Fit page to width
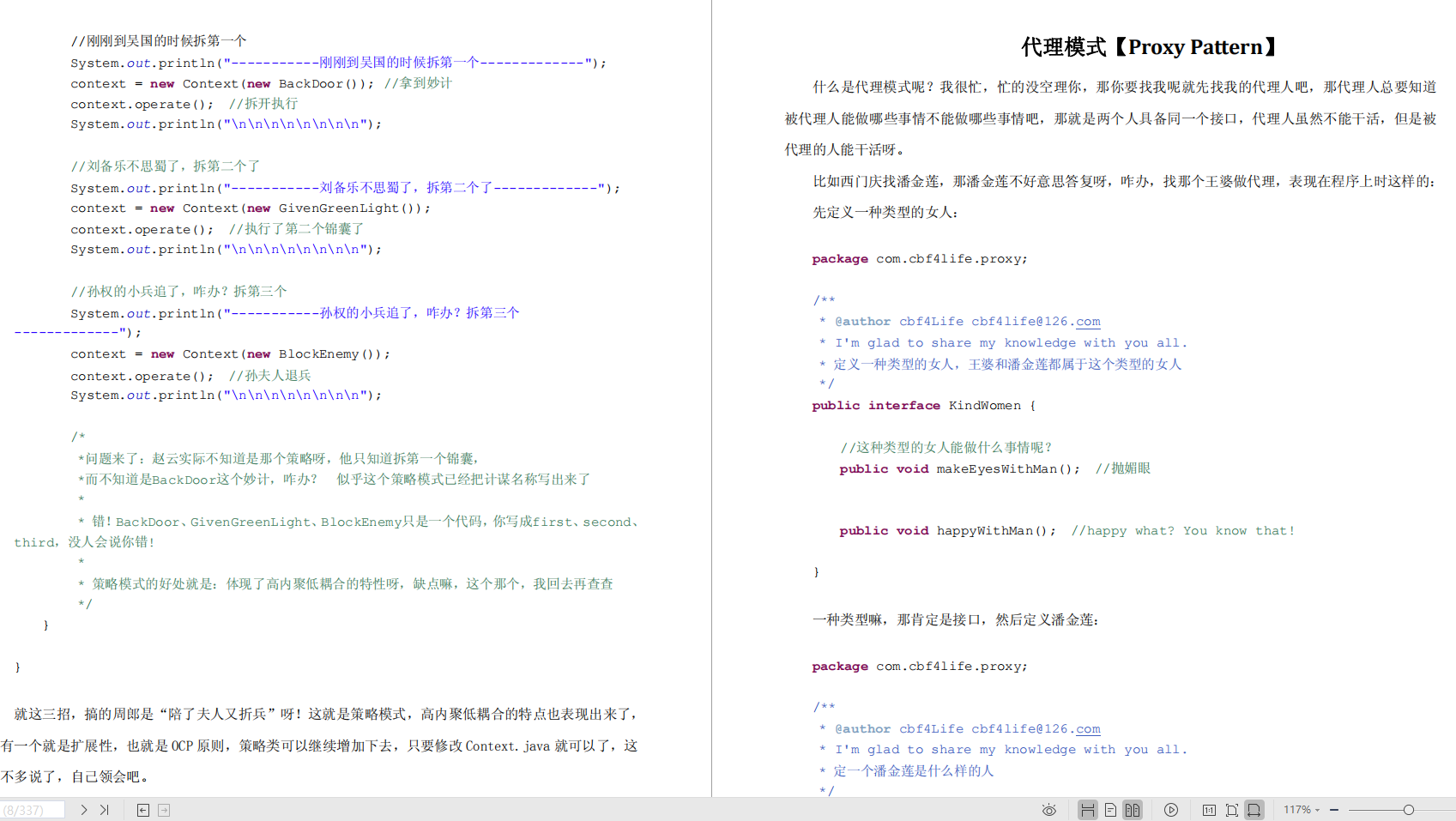This screenshot has width=1456, height=821. click(x=1254, y=810)
